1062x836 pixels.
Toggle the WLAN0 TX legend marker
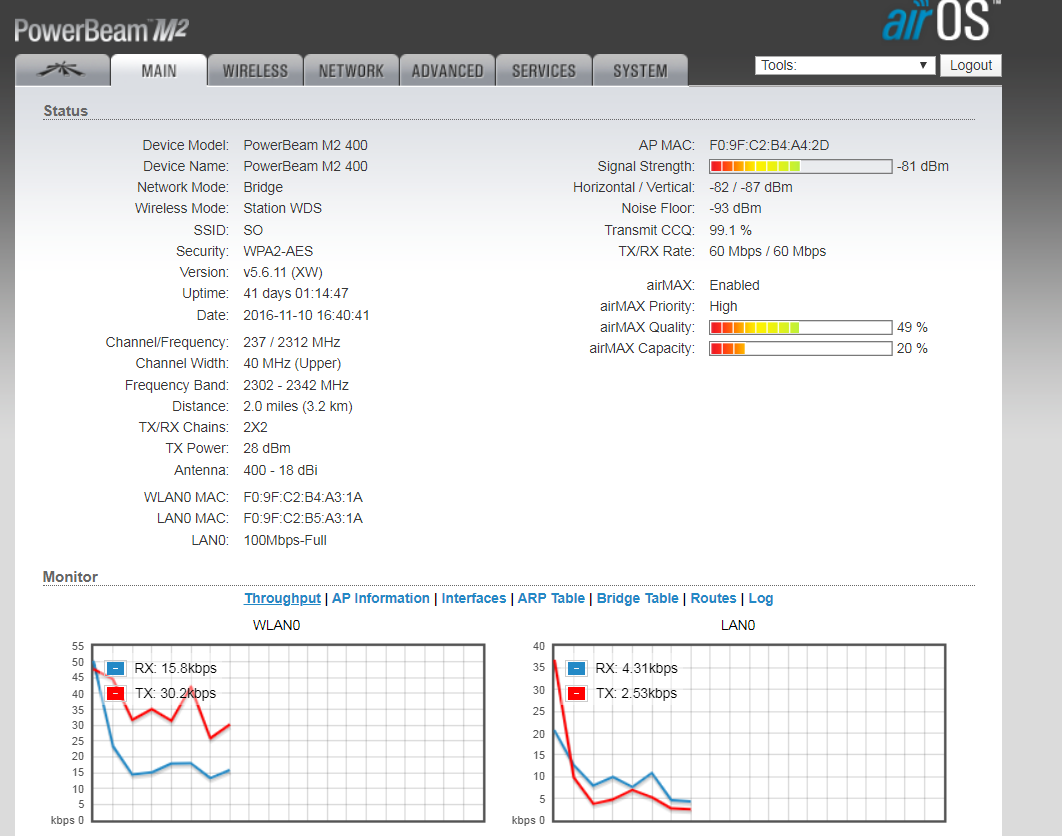(116, 694)
